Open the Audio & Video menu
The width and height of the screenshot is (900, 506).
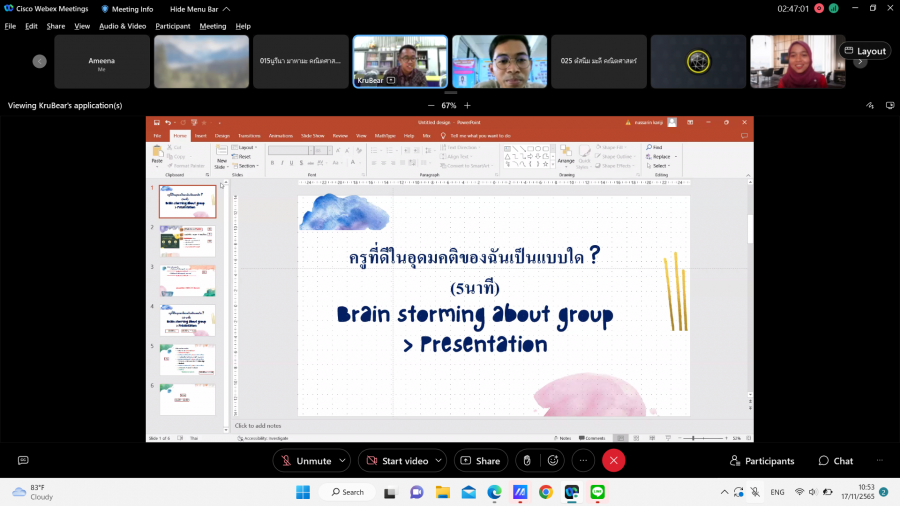tap(122, 26)
